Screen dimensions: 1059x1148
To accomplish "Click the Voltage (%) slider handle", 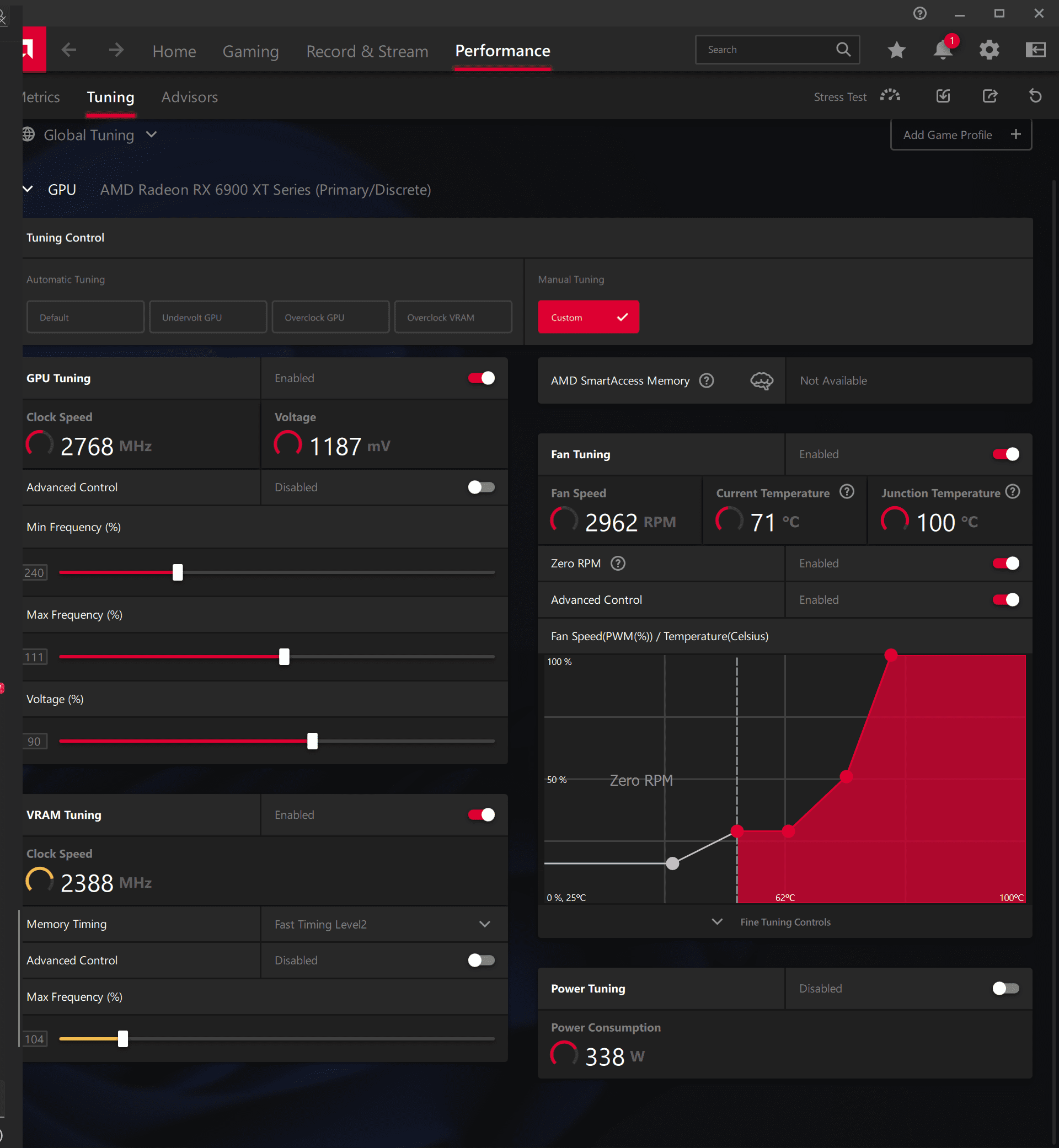I will click(312, 741).
